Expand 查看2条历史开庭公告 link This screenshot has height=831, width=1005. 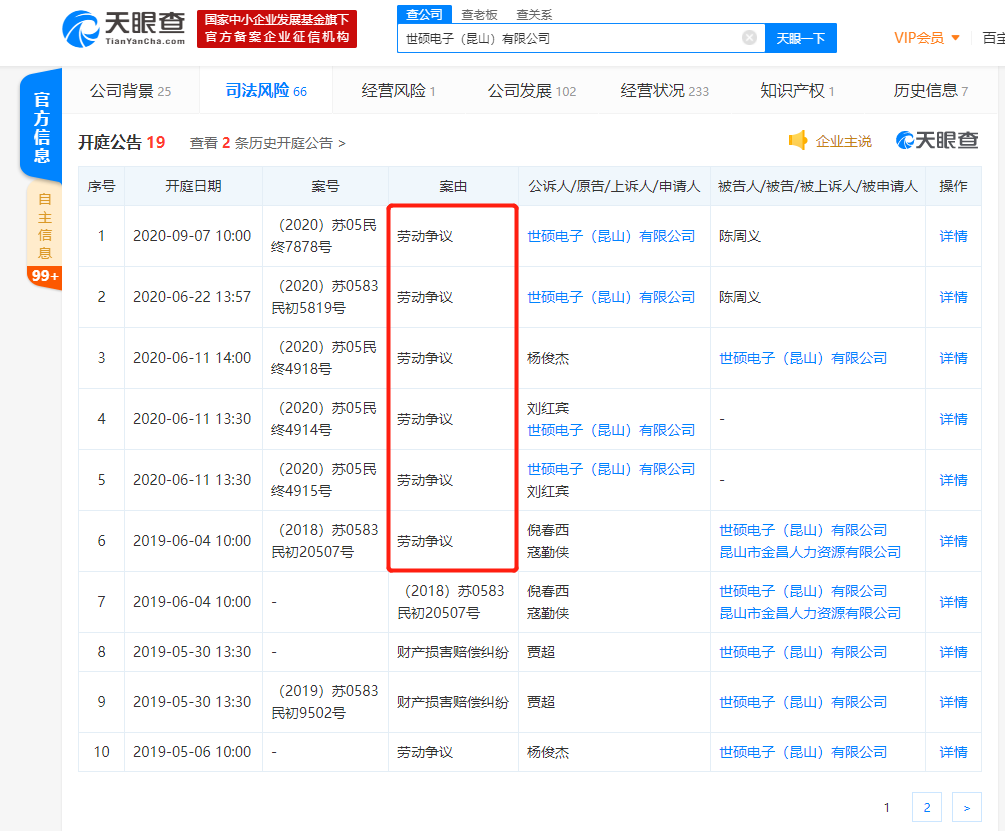pyautogui.click(x=267, y=143)
